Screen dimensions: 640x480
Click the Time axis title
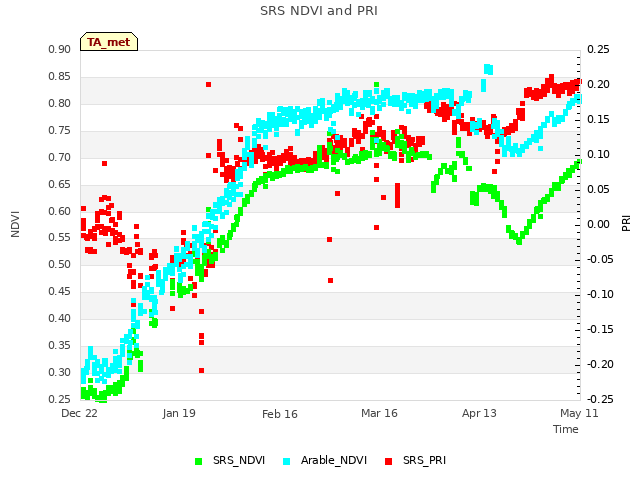pyautogui.click(x=566, y=429)
